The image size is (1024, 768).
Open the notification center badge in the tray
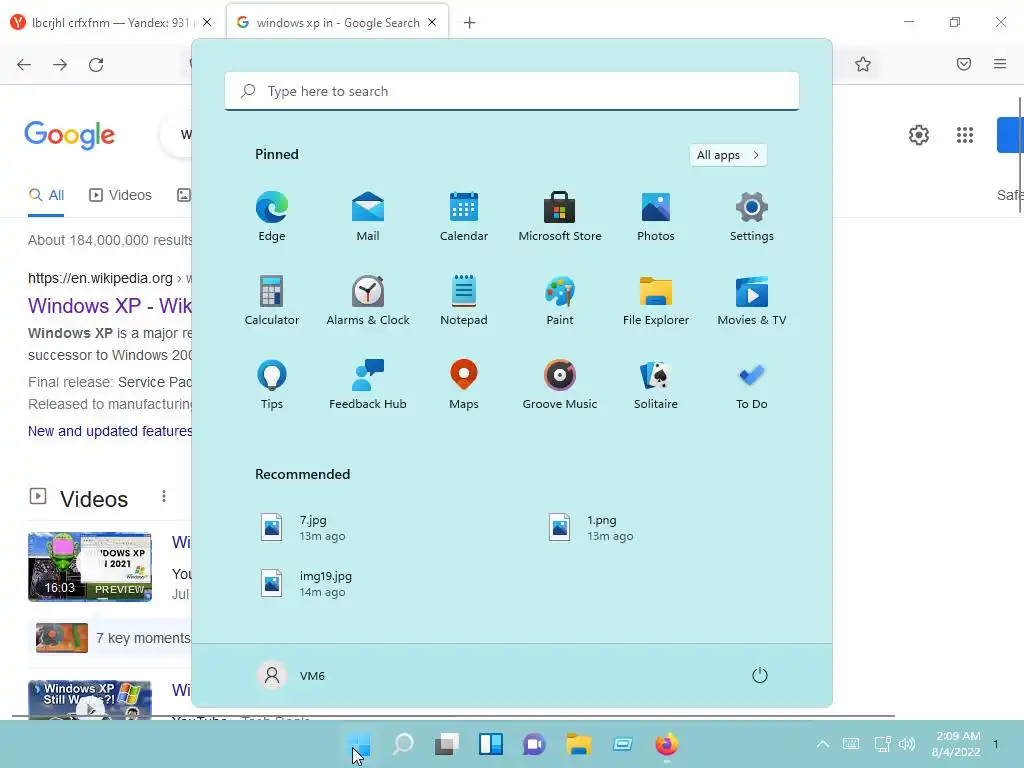tap(995, 744)
